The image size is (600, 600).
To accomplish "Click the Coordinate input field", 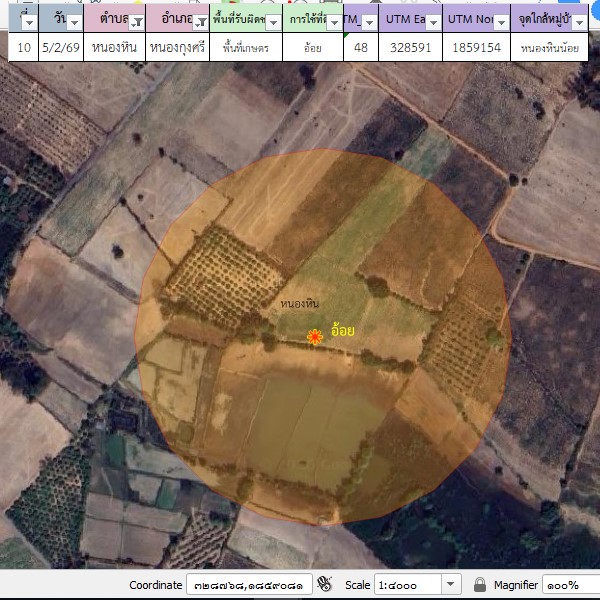I will coord(248,584).
